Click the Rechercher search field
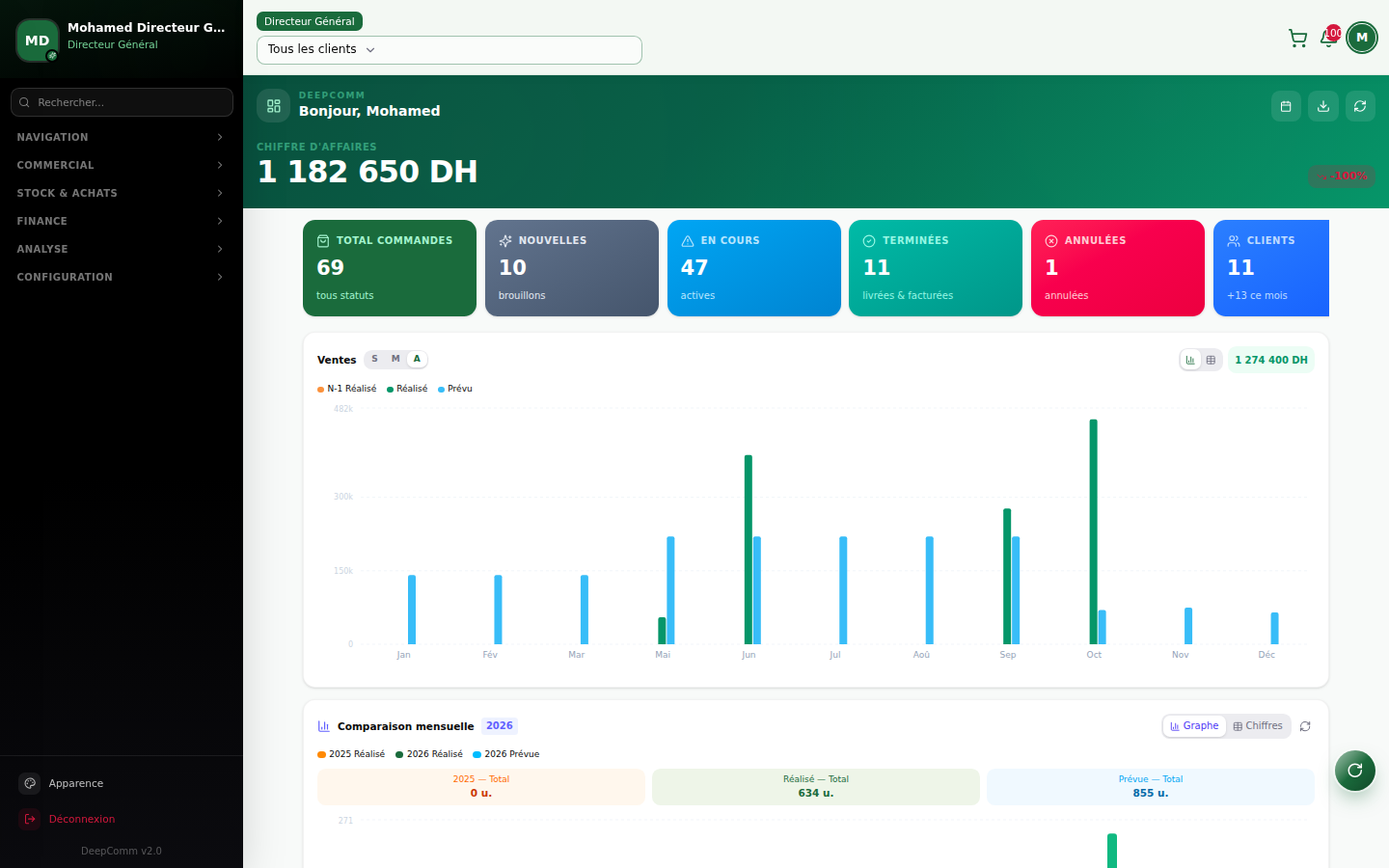 tap(122, 102)
